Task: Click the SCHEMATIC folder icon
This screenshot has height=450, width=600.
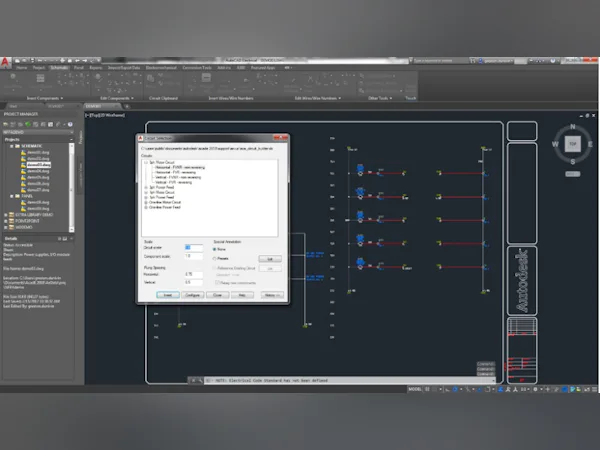Action: click(x=17, y=146)
